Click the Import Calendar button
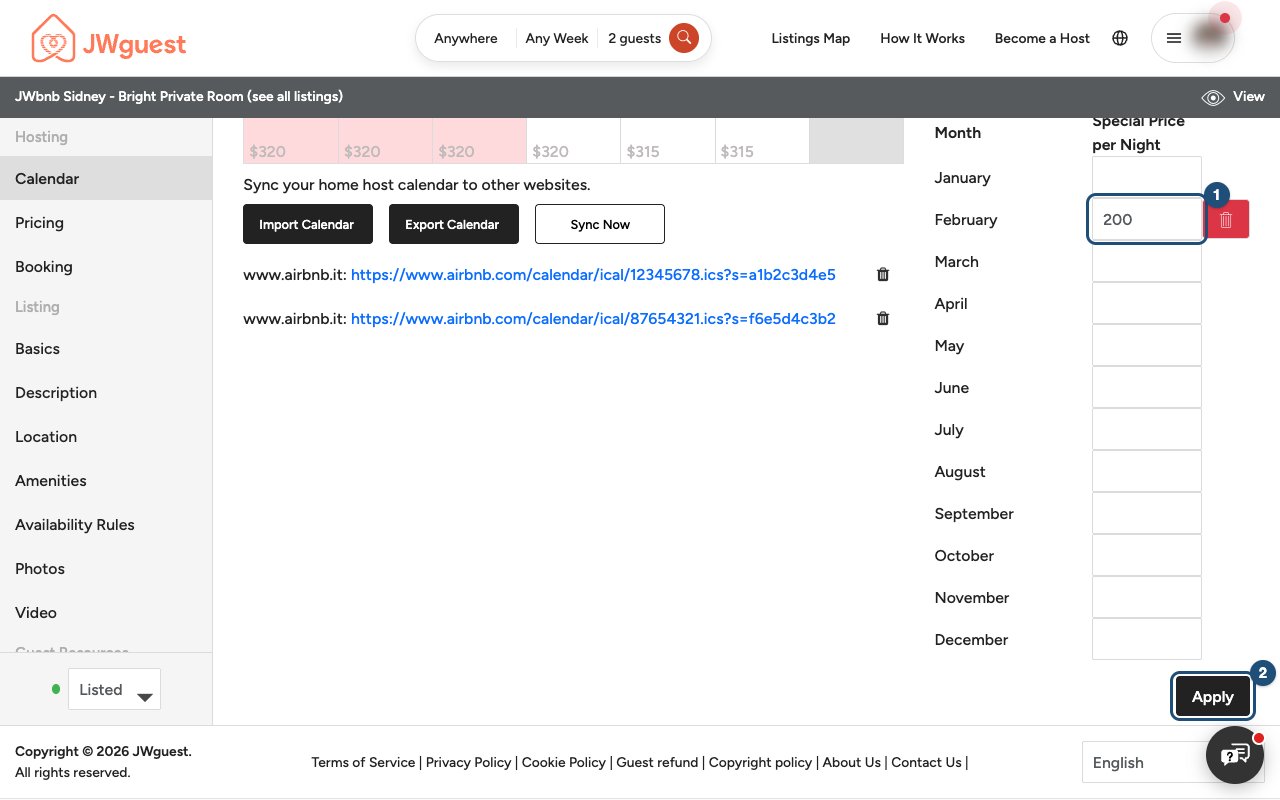 click(x=307, y=224)
